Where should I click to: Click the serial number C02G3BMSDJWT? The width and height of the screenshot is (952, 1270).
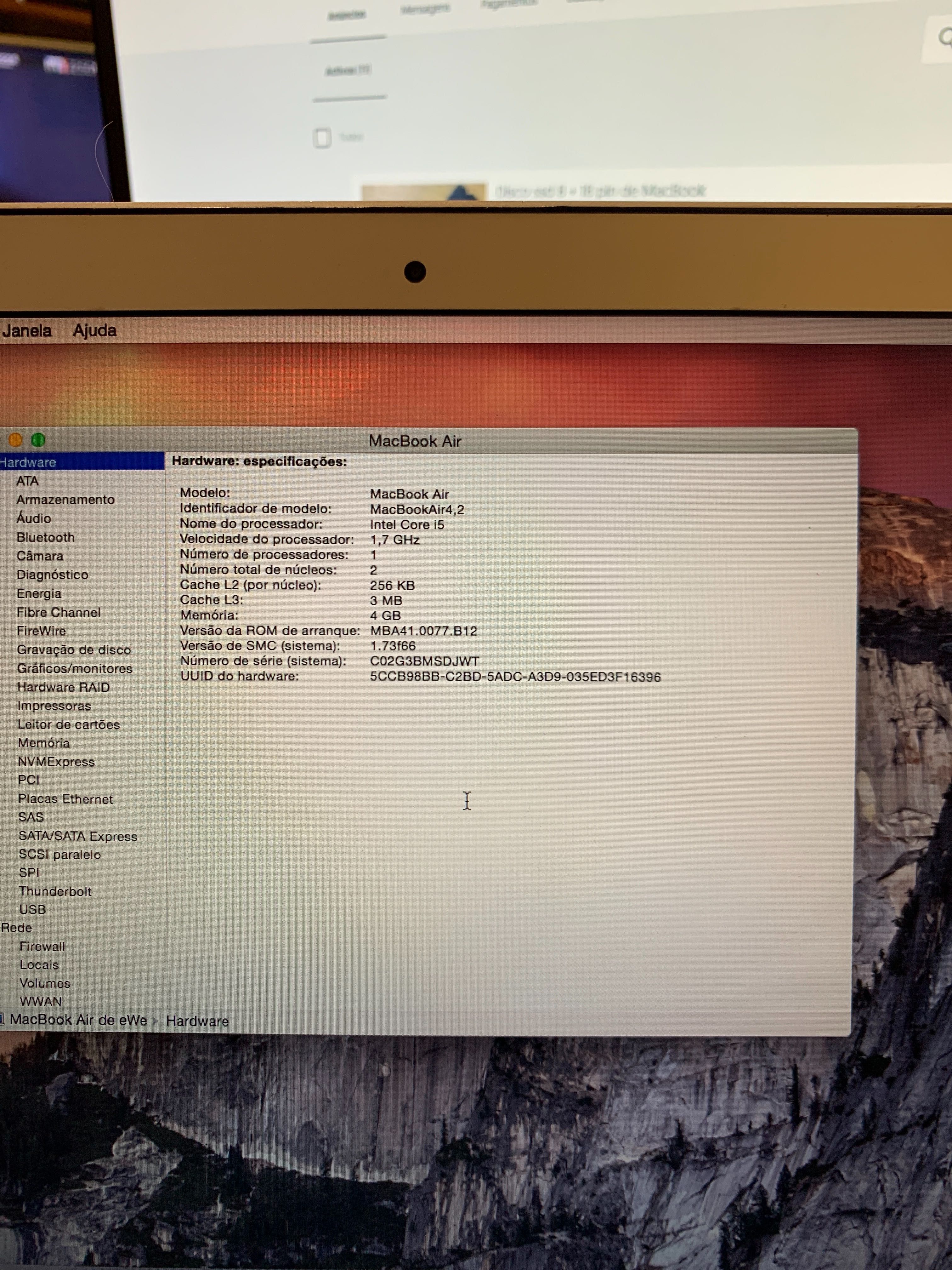(425, 661)
